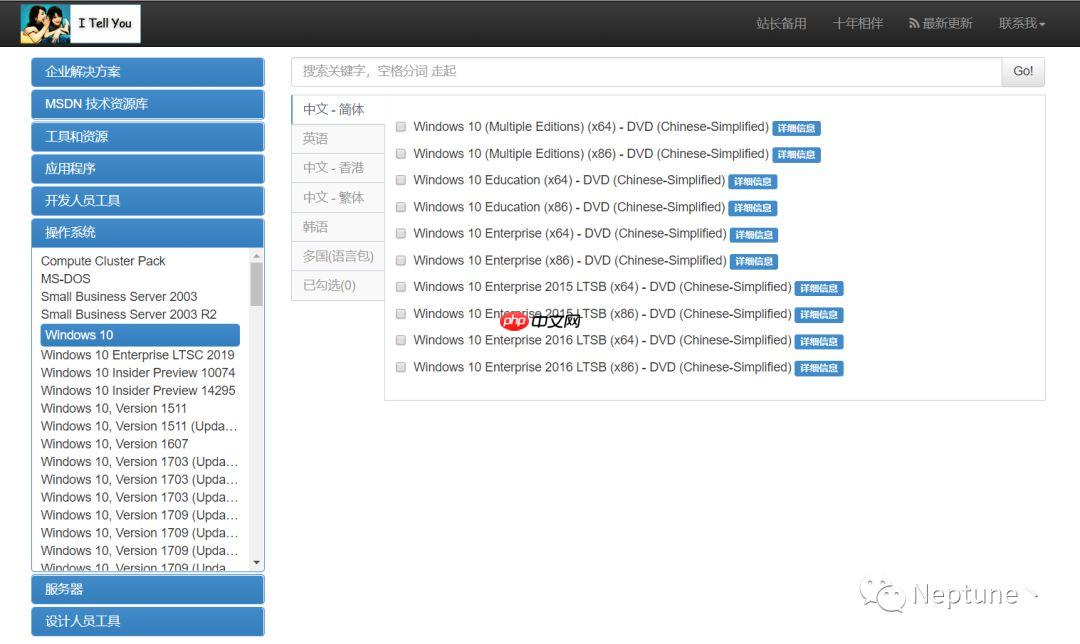The height and width of the screenshot is (644, 1080).
Task: Check Windows 10 Enterprise x64 checkbox
Action: click(x=401, y=233)
